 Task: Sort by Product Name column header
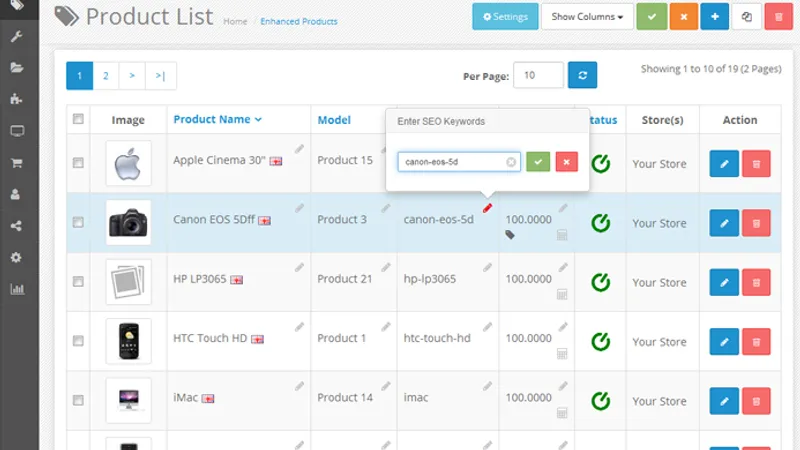[217, 119]
